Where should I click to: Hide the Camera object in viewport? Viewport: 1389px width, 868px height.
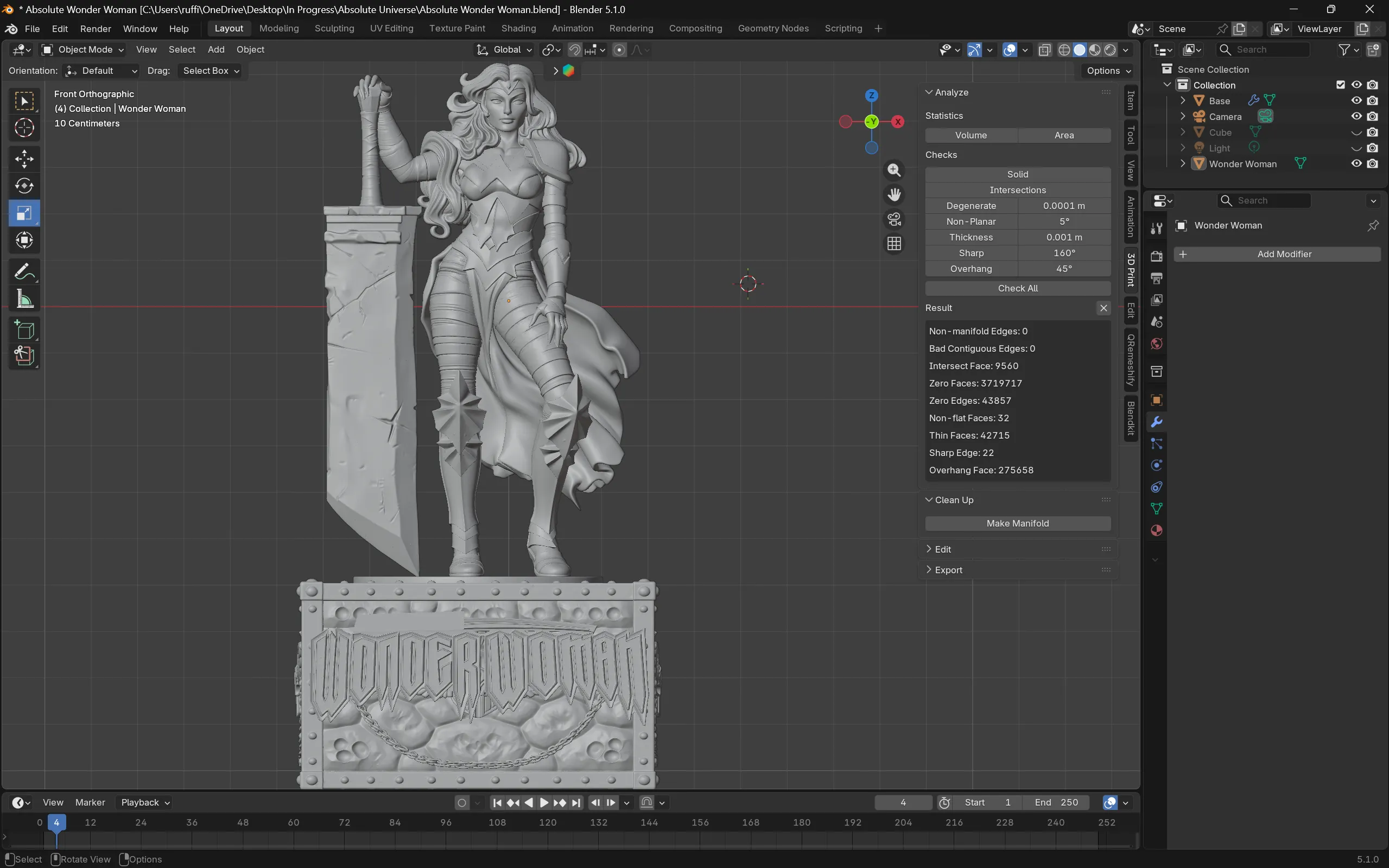[1356, 117]
